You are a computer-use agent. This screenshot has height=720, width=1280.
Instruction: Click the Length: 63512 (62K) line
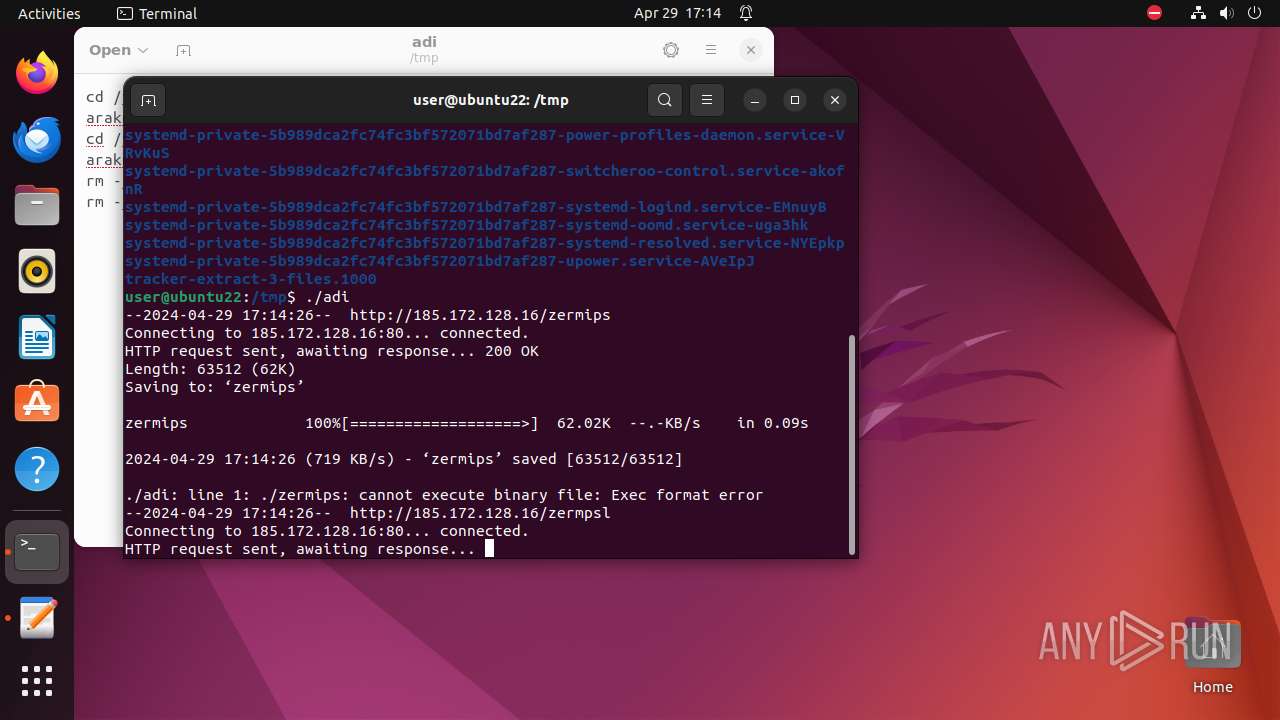click(x=210, y=369)
